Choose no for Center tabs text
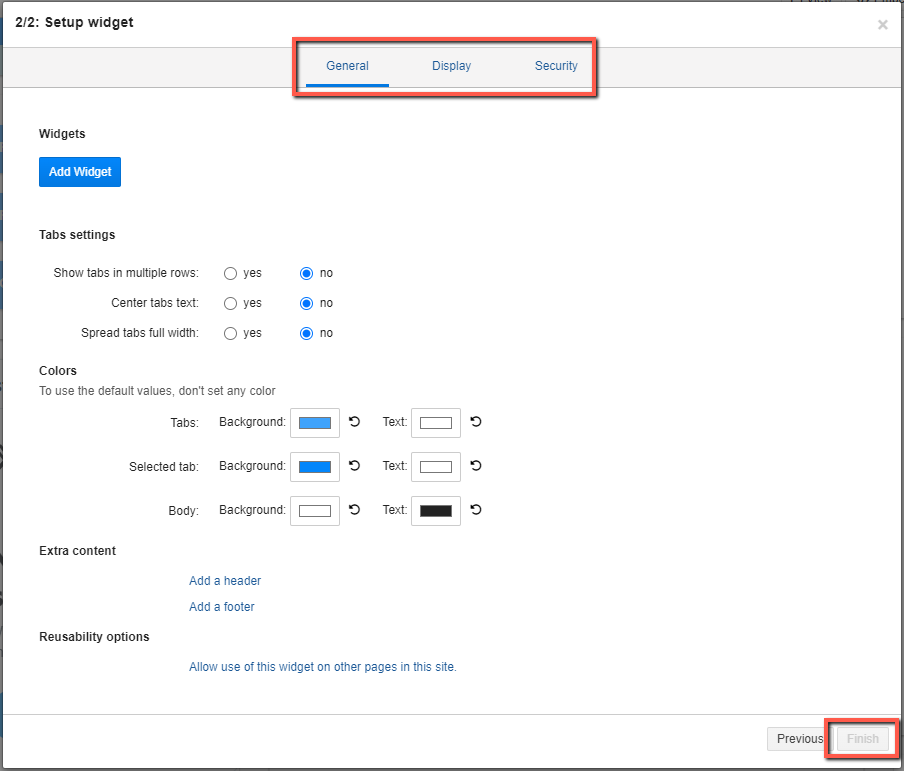Screen dimensions: 904x771 307,303
